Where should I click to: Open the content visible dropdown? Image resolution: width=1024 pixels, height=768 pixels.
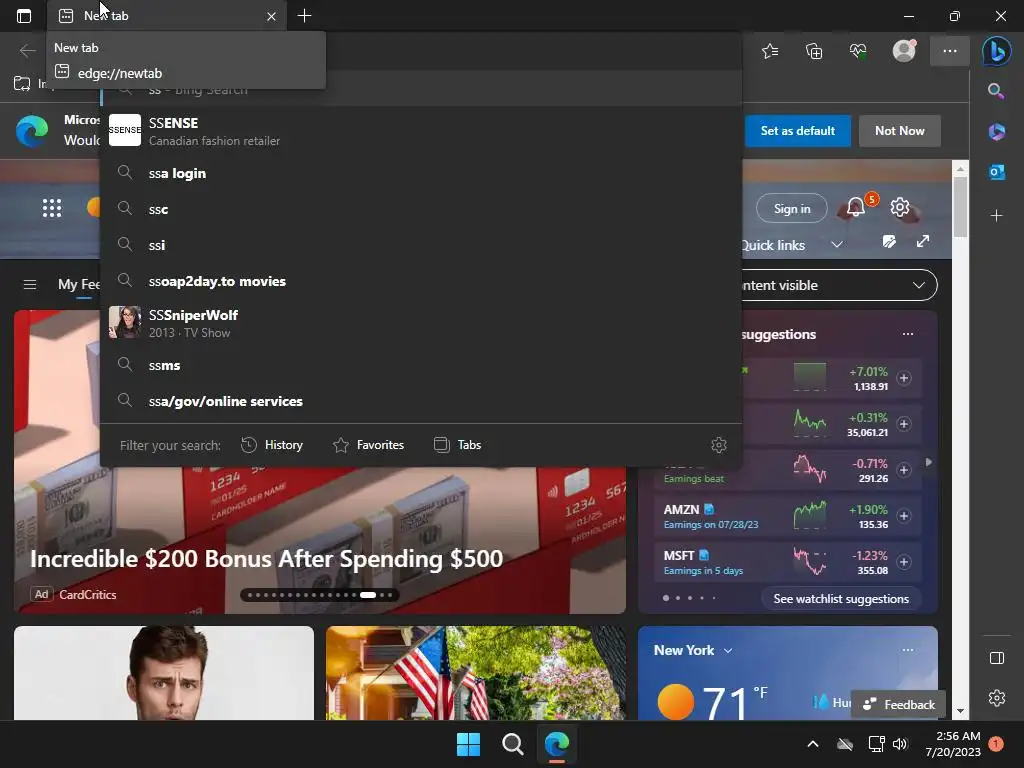tap(839, 285)
